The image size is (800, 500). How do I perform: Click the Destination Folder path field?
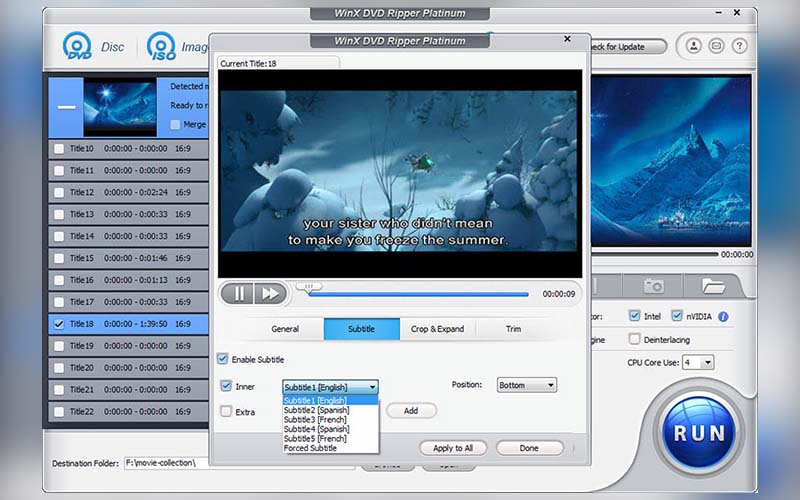pos(240,463)
